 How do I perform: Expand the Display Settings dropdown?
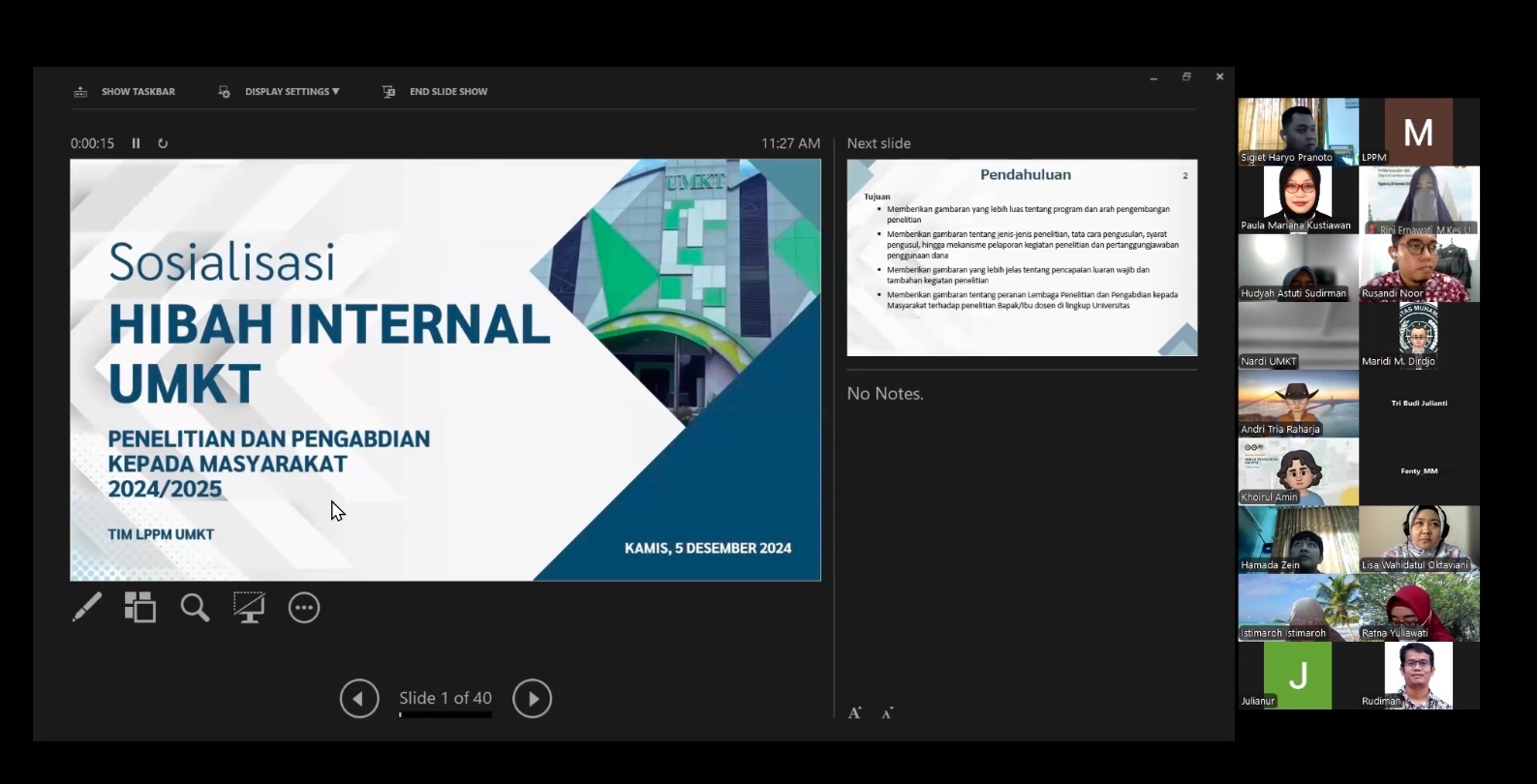[291, 92]
